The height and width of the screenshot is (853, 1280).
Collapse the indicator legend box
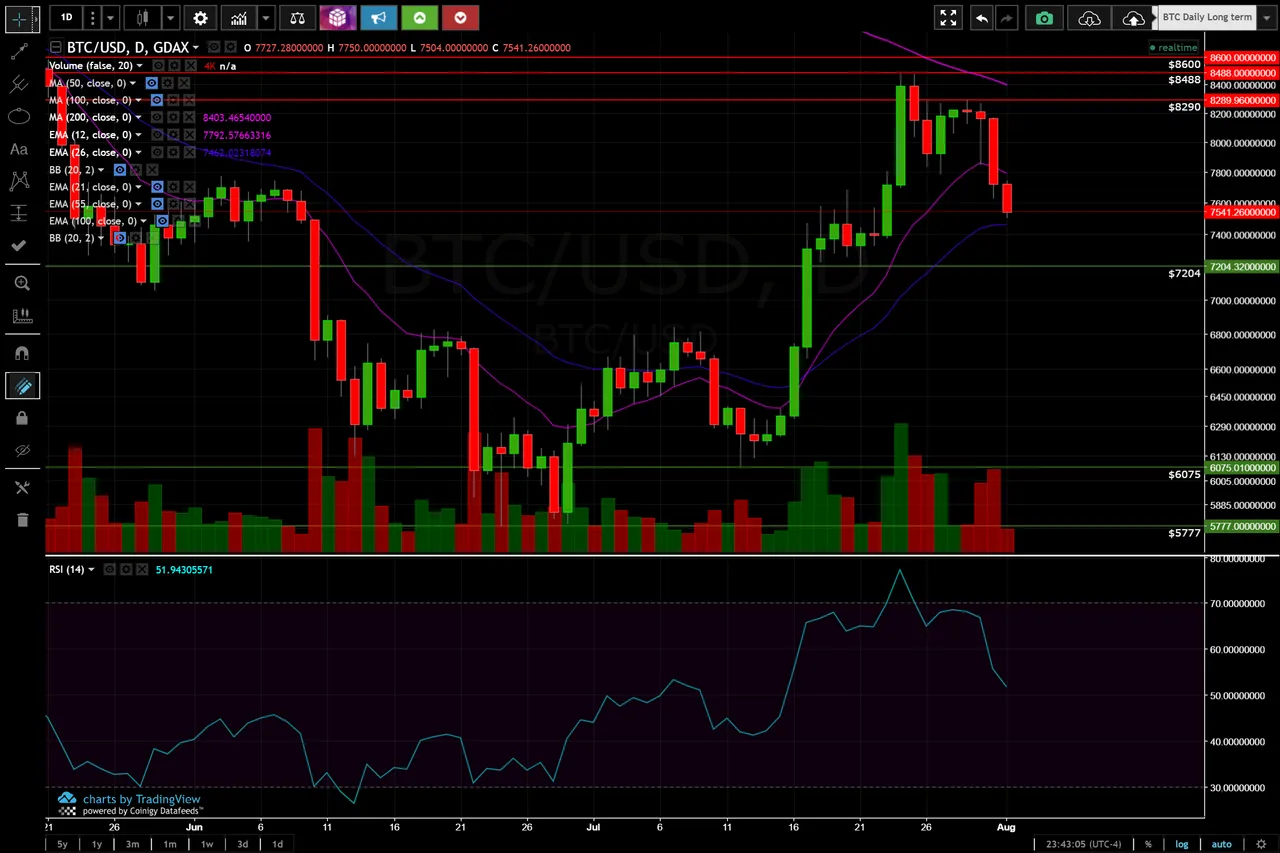pyautogui.click(x=56, y=47)
